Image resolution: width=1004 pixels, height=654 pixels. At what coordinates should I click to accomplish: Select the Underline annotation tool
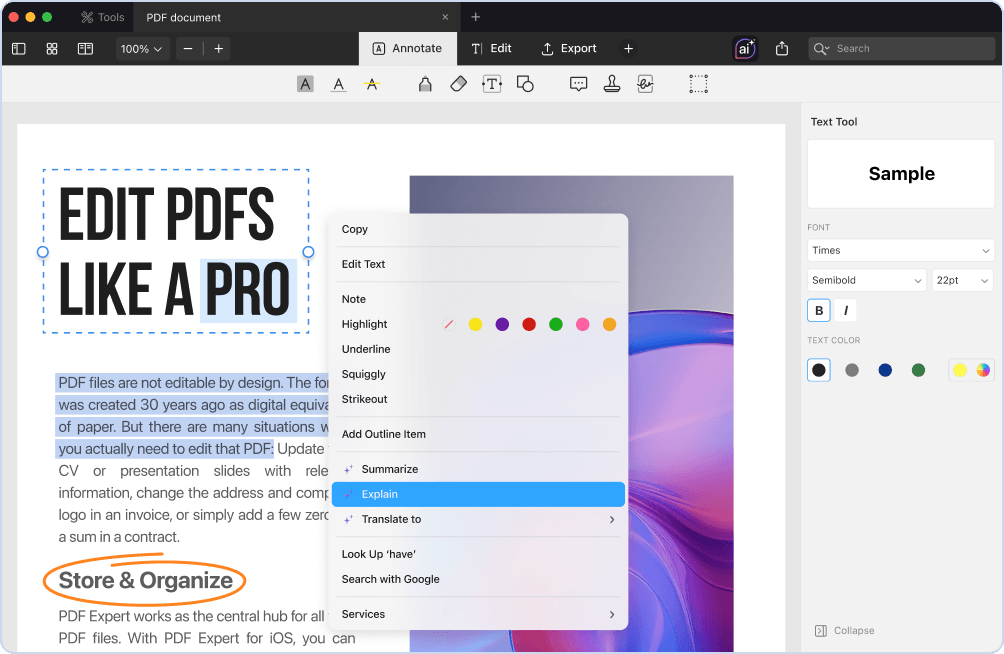point(338,83)
